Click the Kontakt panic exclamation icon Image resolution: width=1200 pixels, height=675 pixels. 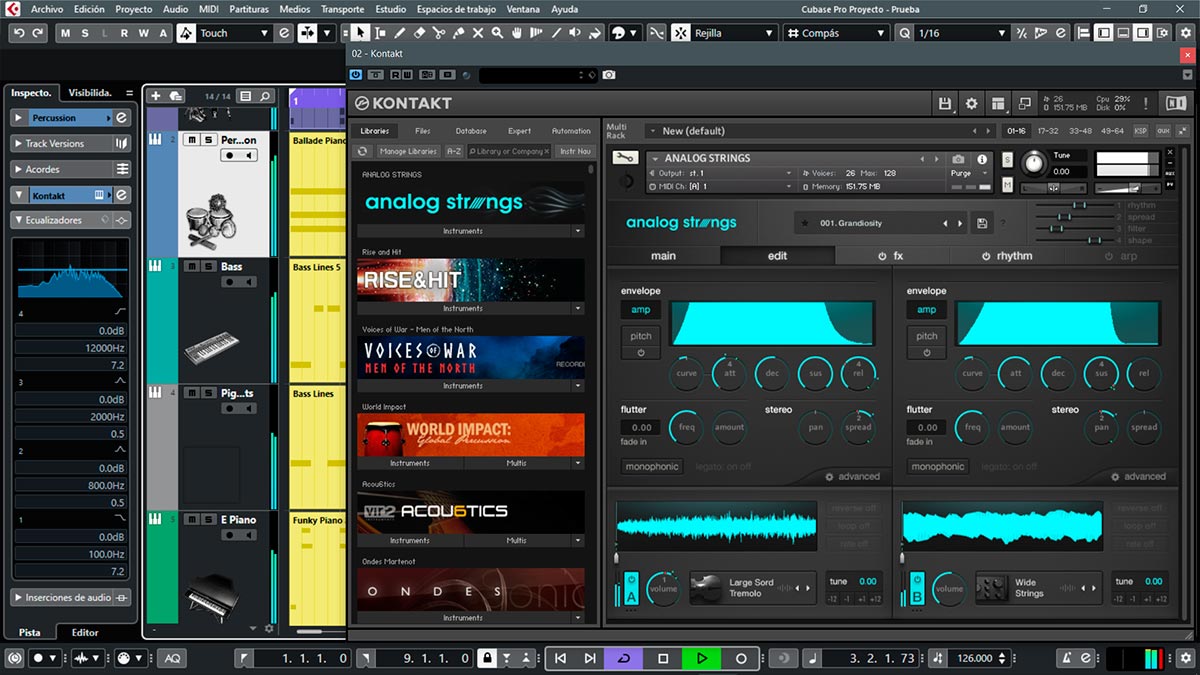point(1145,103)
